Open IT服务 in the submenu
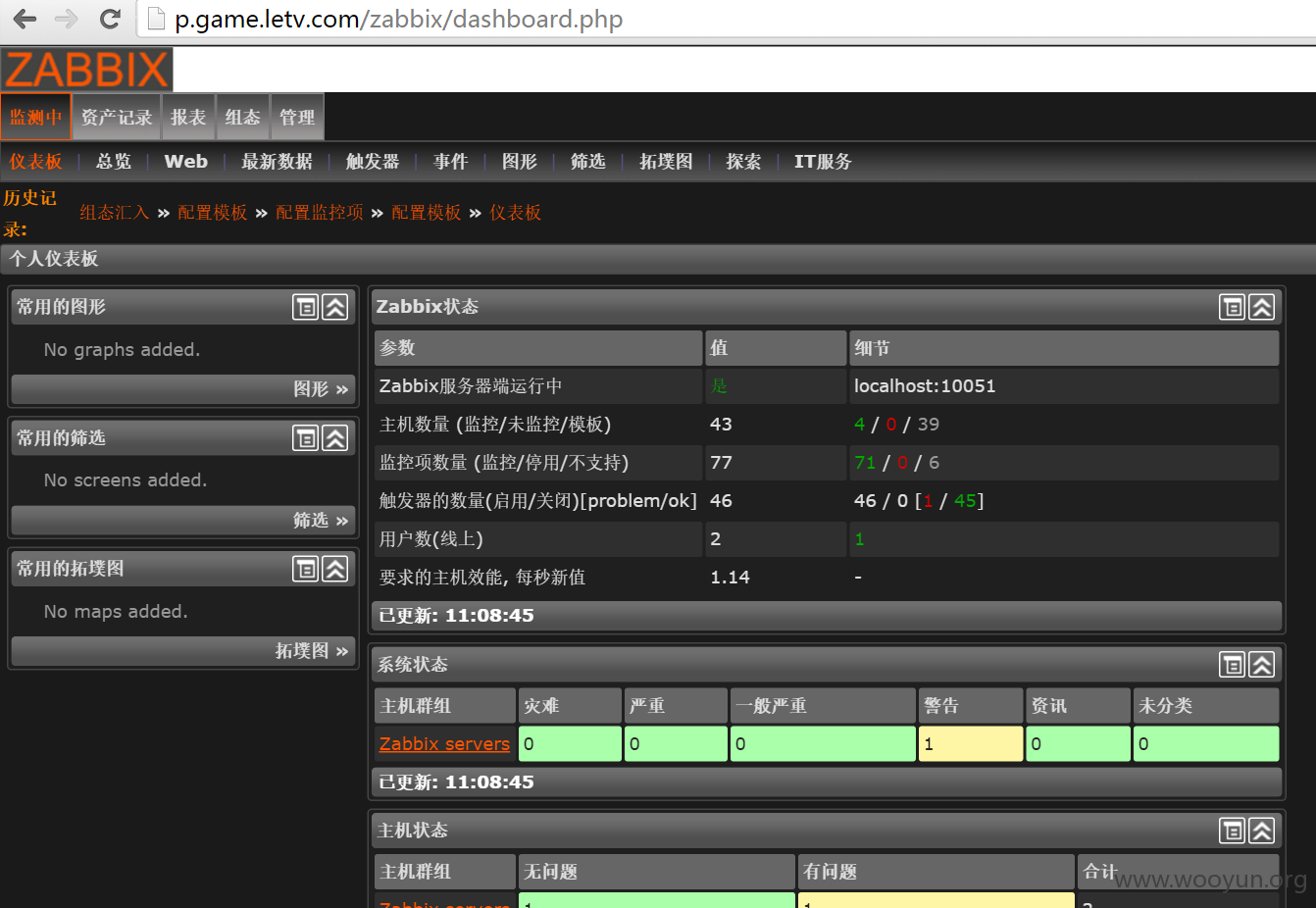Viewport: 1316px width, 908px height. (823, 162)
